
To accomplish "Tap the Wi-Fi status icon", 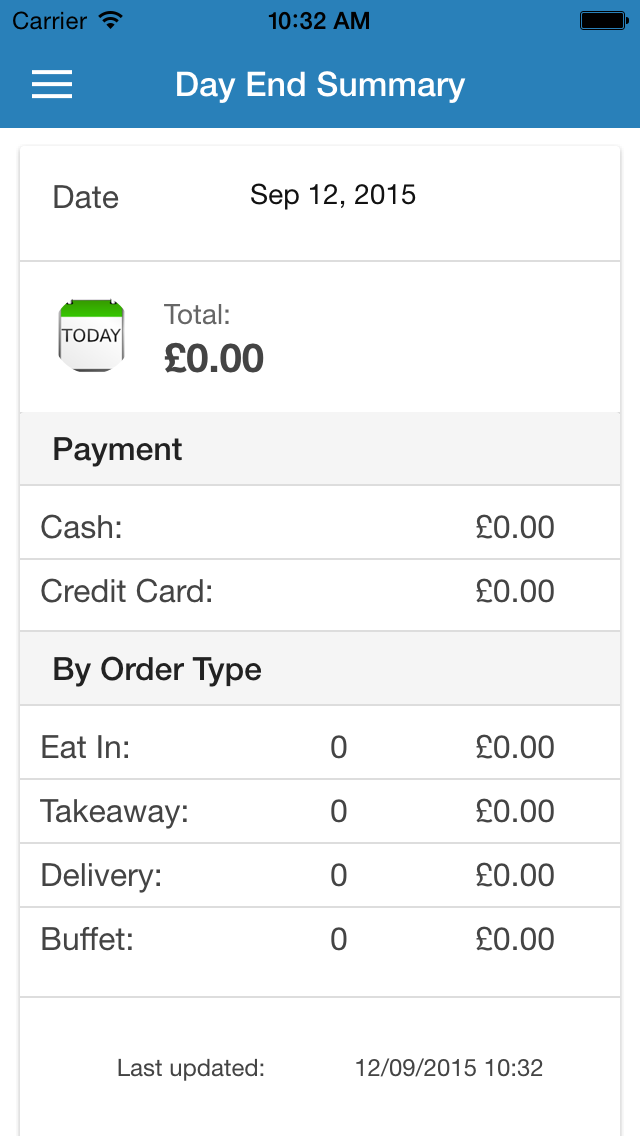I will [x=111, y=20].
